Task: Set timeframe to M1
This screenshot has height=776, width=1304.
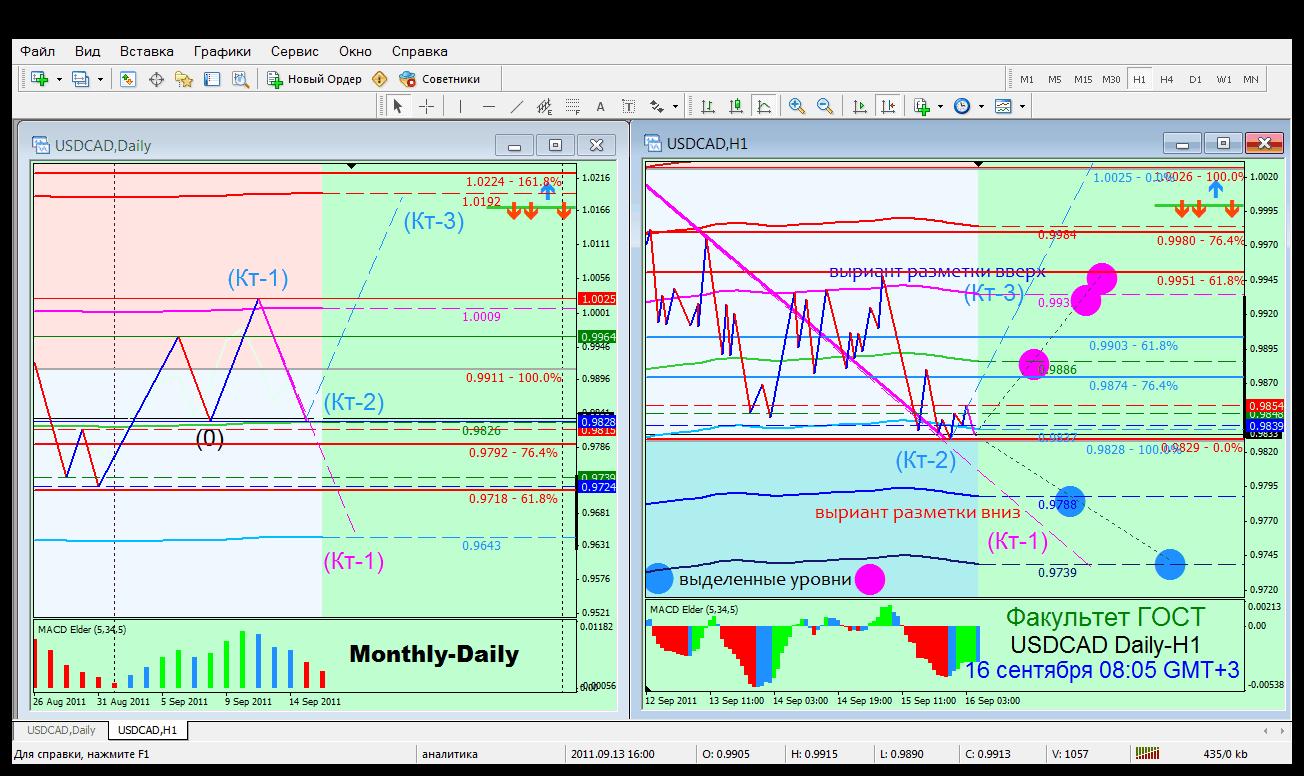Action: [1027, 79]
